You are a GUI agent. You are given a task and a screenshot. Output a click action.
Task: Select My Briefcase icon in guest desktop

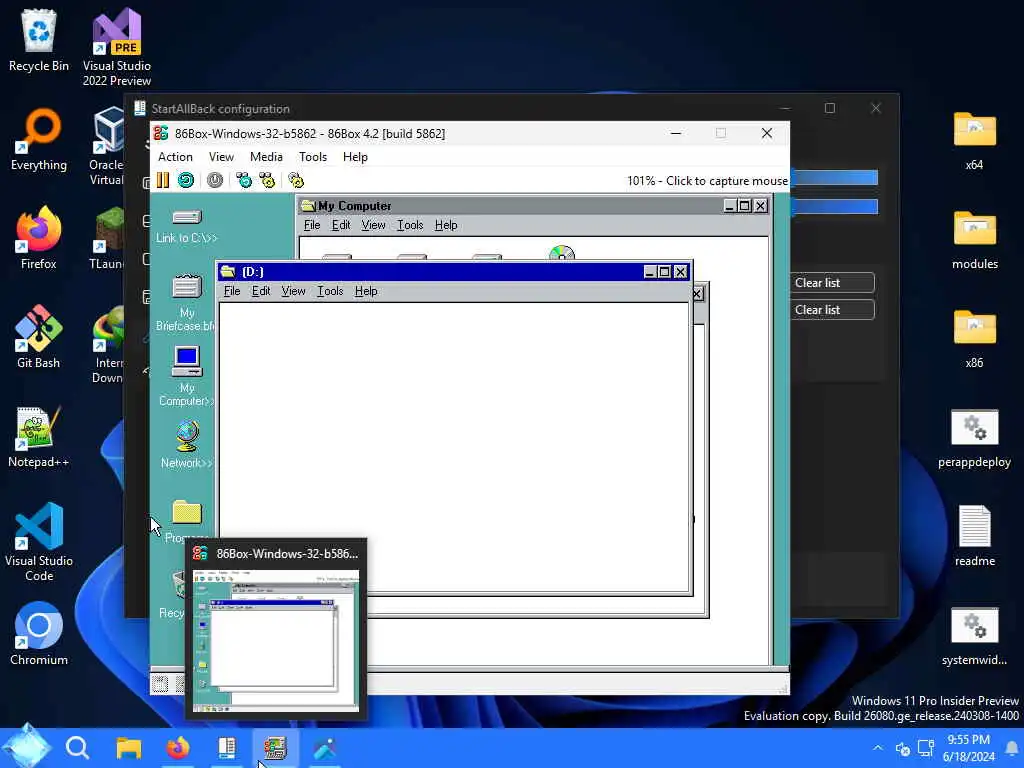(x=187, y=302)
